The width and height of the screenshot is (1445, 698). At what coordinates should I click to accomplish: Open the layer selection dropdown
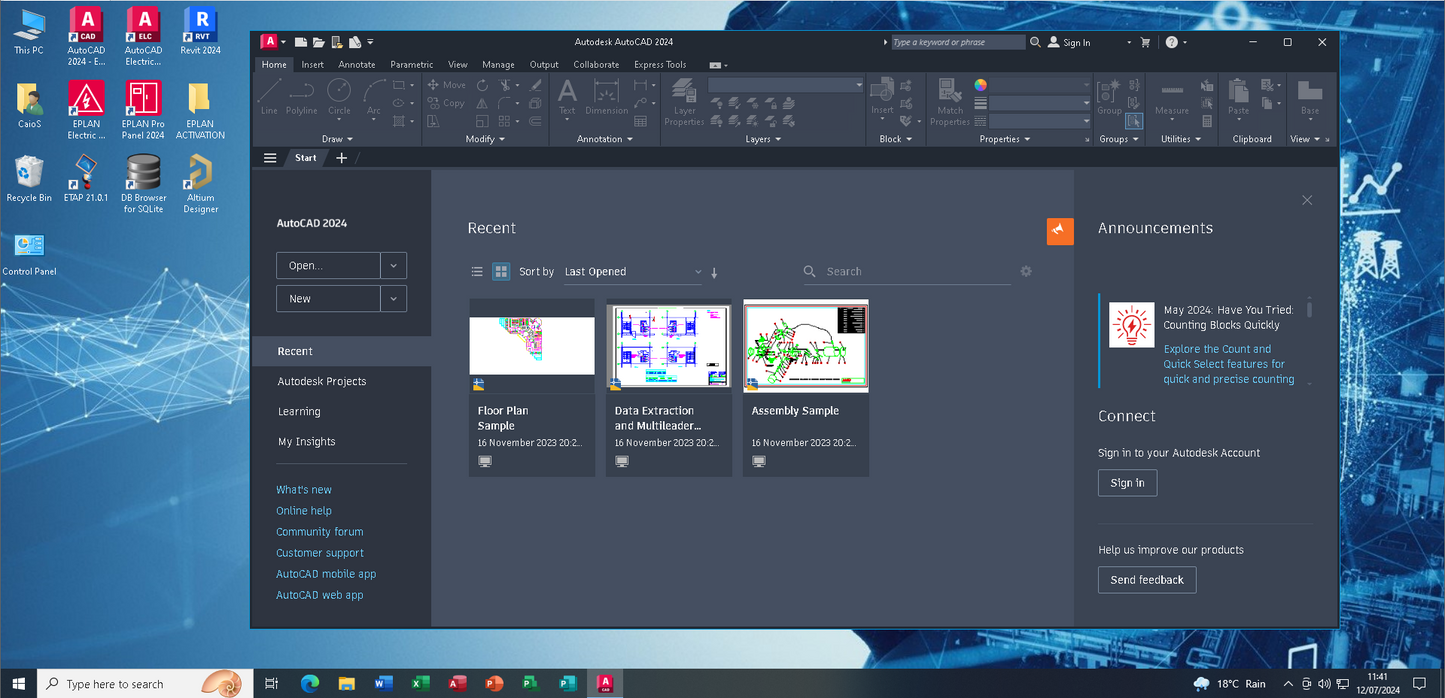click(786, 85)
